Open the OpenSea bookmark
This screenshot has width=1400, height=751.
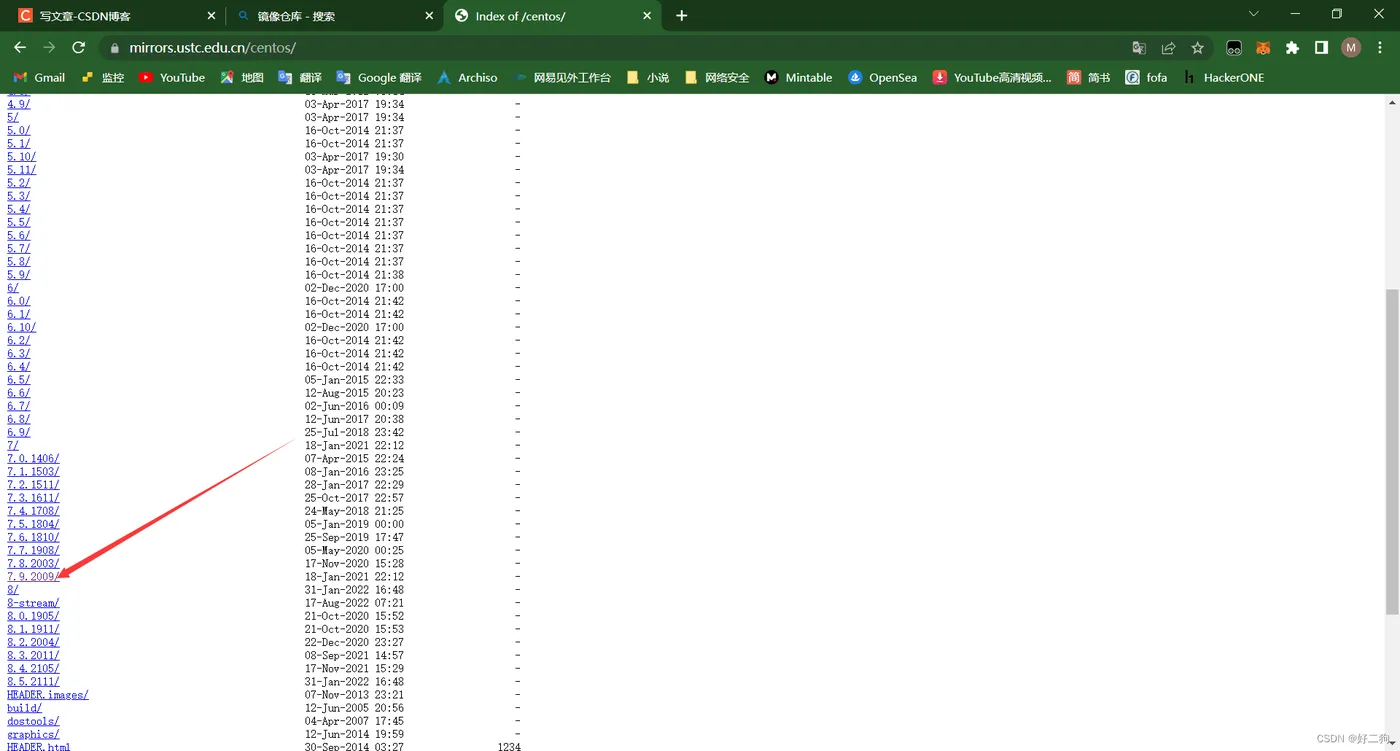pos(882,77)
